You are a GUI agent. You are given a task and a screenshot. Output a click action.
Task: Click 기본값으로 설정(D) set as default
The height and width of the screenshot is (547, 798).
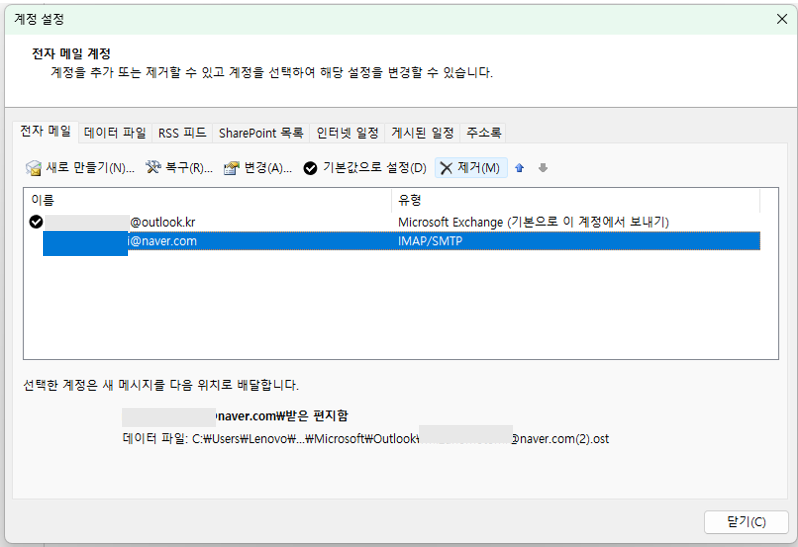[364, 168]
